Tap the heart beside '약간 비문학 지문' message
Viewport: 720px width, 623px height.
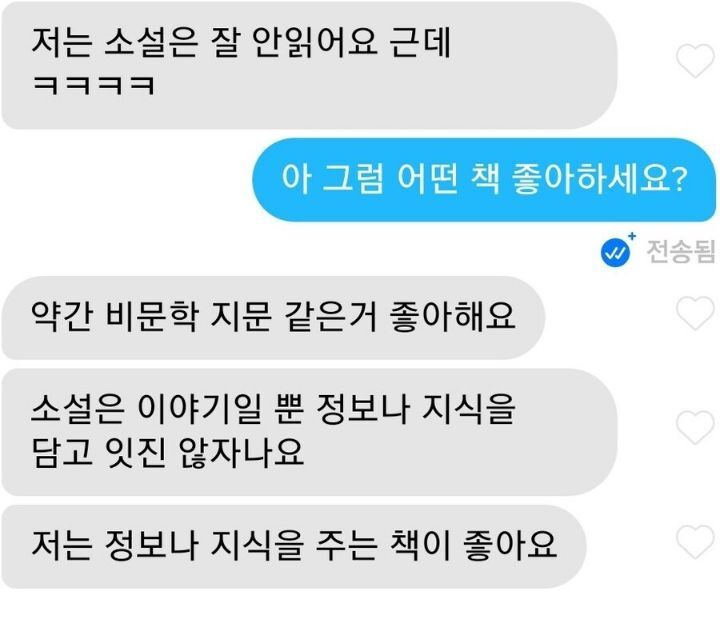pos(695,313)
